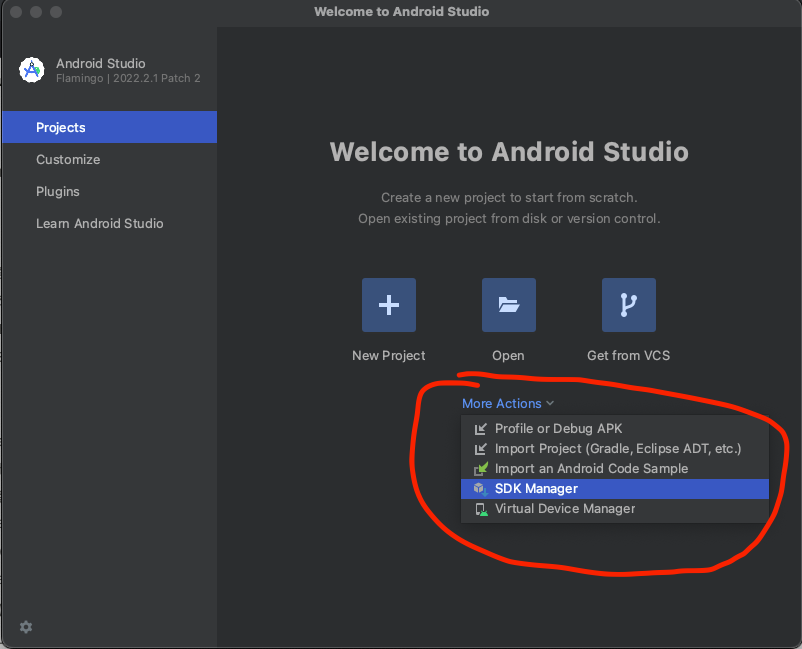
Task: Click the Android Studio name in sidebar
Action: [101, 63]
